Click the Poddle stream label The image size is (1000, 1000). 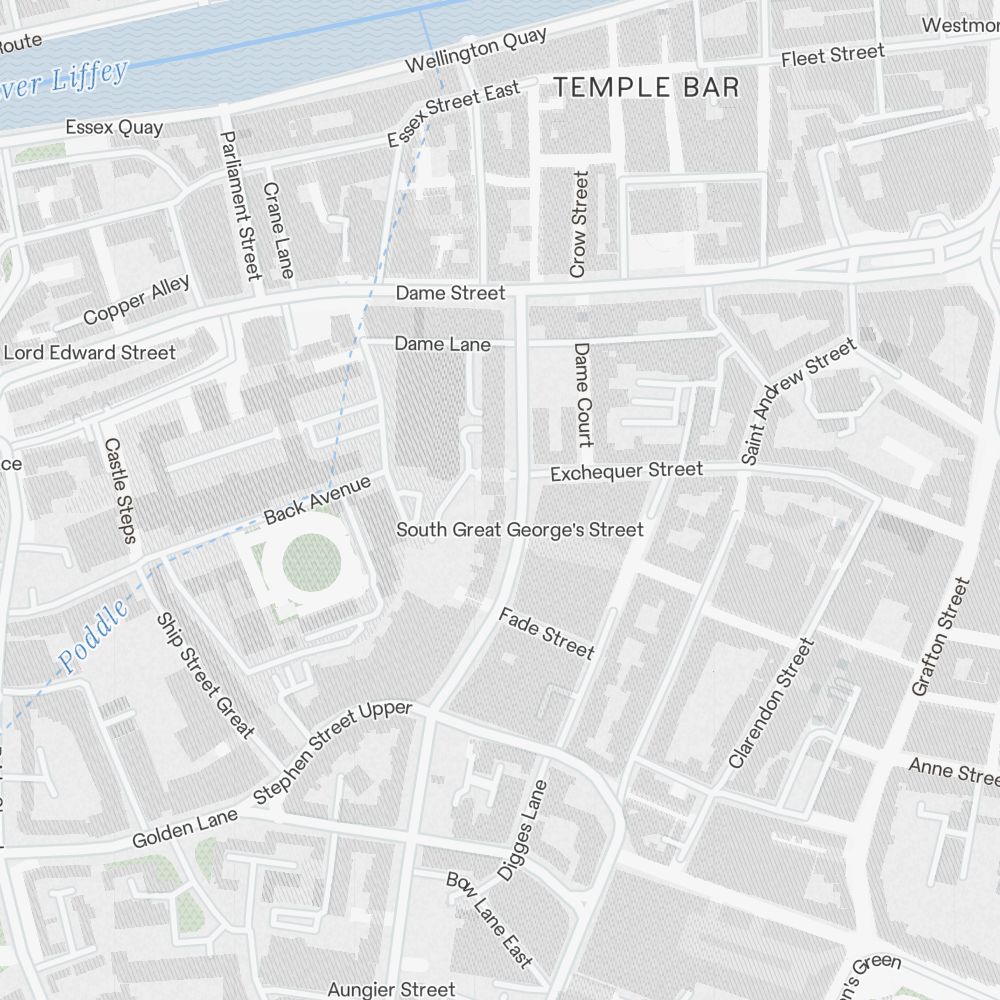[93, 636]
